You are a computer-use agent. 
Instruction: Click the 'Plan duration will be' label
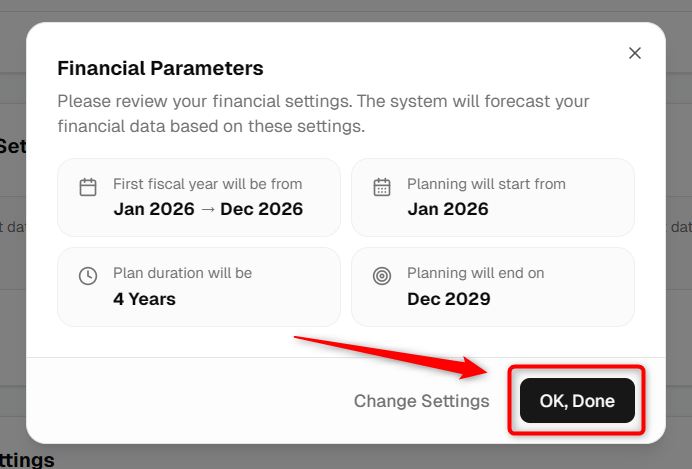182,273
